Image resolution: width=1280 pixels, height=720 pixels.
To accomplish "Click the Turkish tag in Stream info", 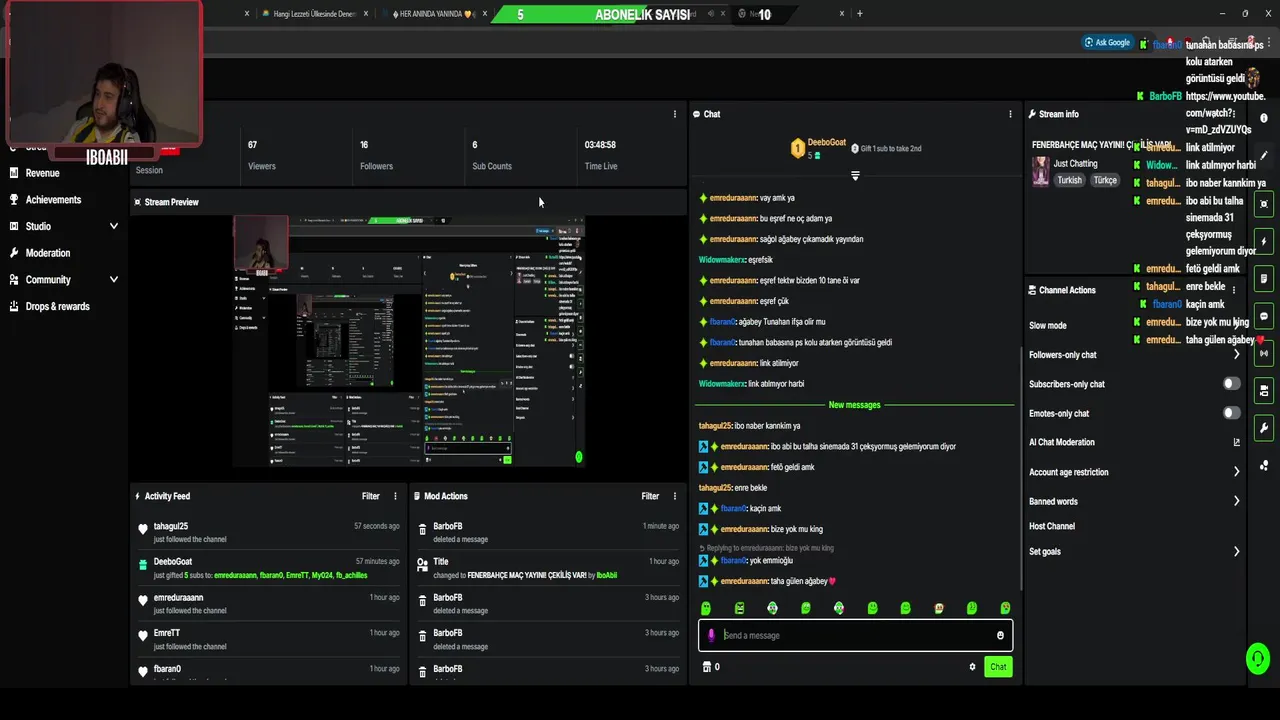I will click(1070, 180).
